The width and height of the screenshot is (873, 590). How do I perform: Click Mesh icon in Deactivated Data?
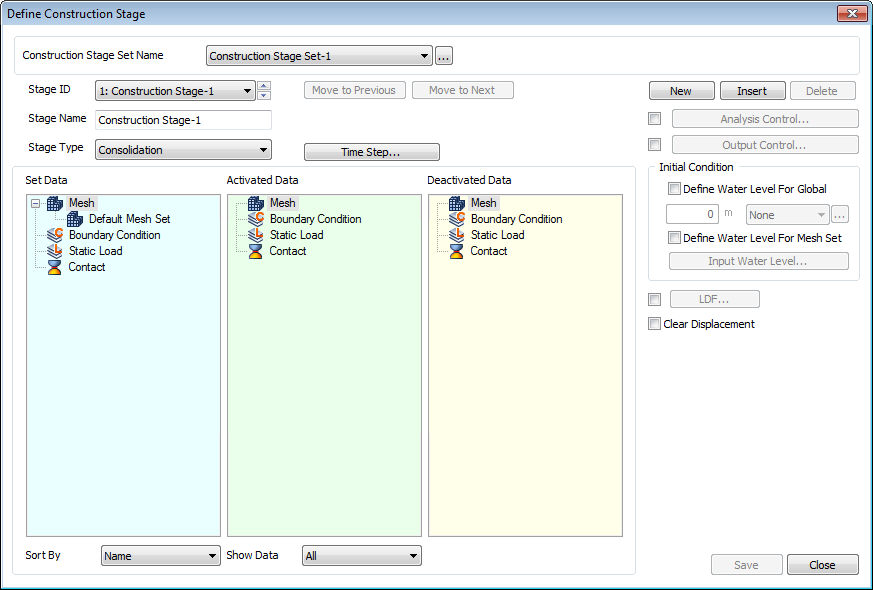tap(457, 203)
